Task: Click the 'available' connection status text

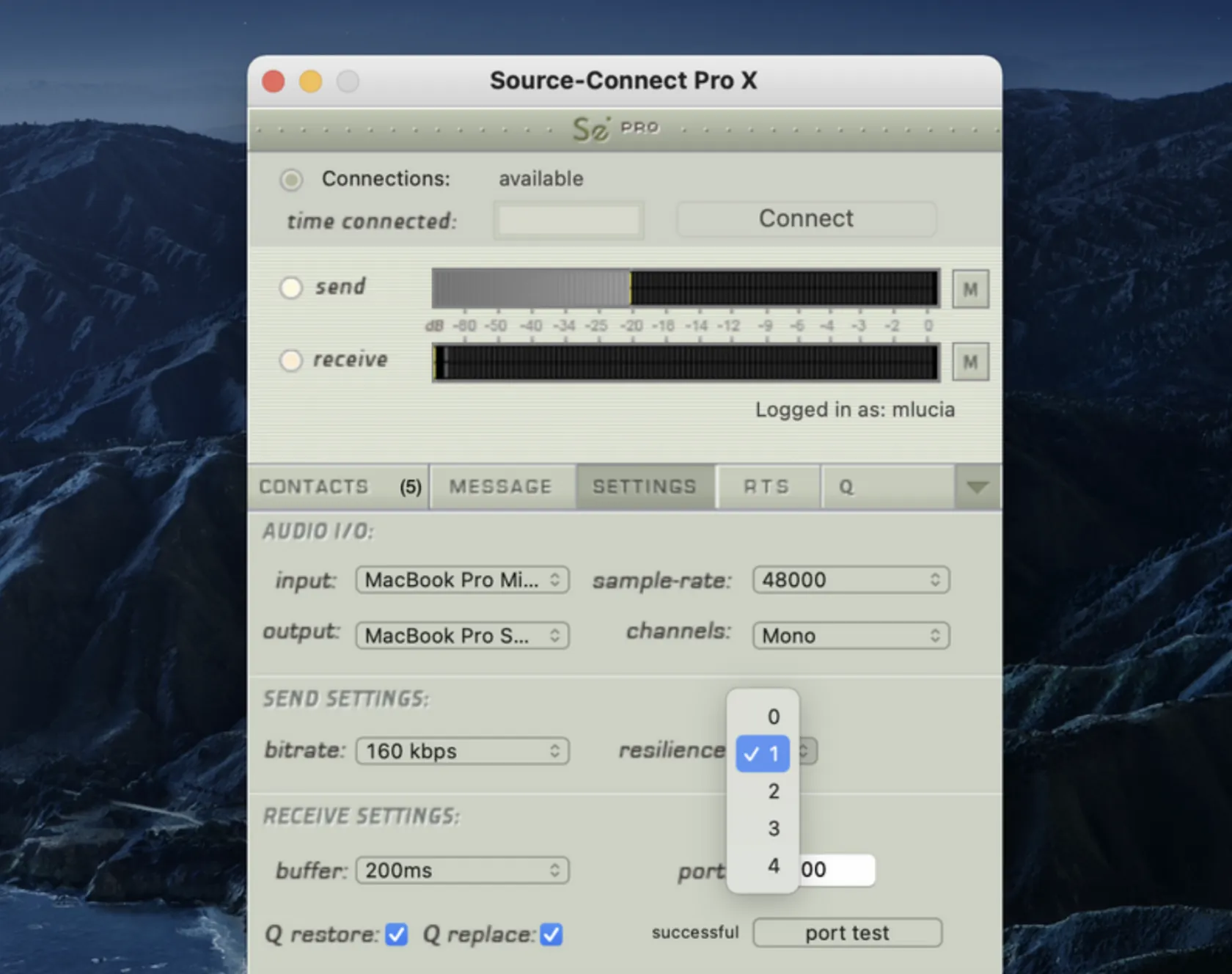Action: point(541,179)
